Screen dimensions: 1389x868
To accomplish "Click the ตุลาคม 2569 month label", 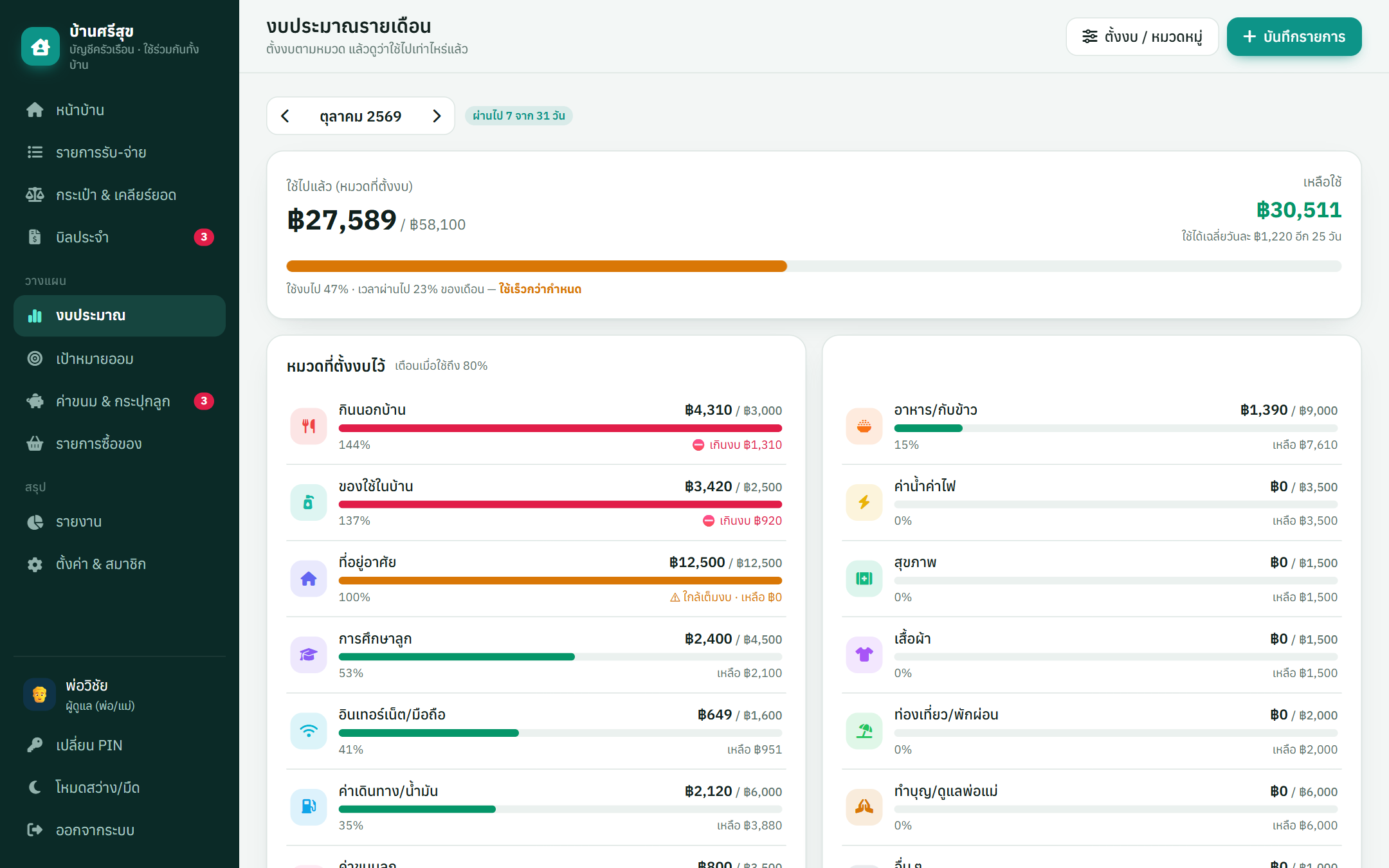I will point(361,116).
